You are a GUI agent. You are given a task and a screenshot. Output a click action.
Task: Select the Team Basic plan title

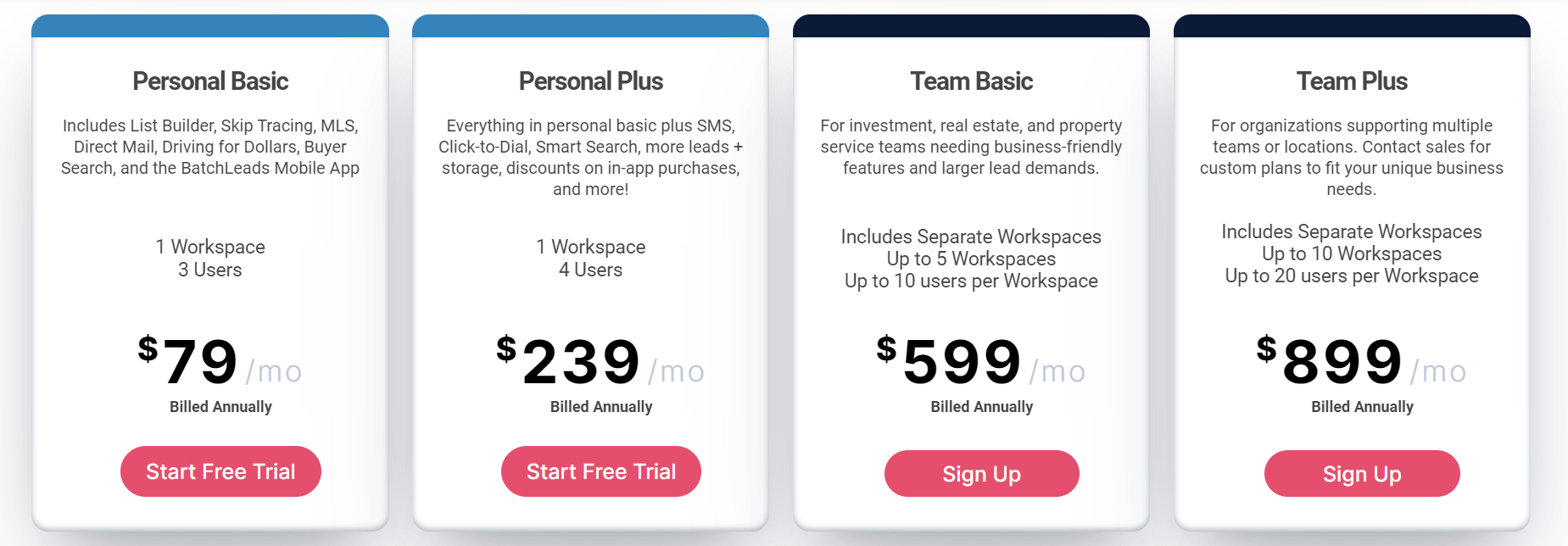[x=972, y=81]
